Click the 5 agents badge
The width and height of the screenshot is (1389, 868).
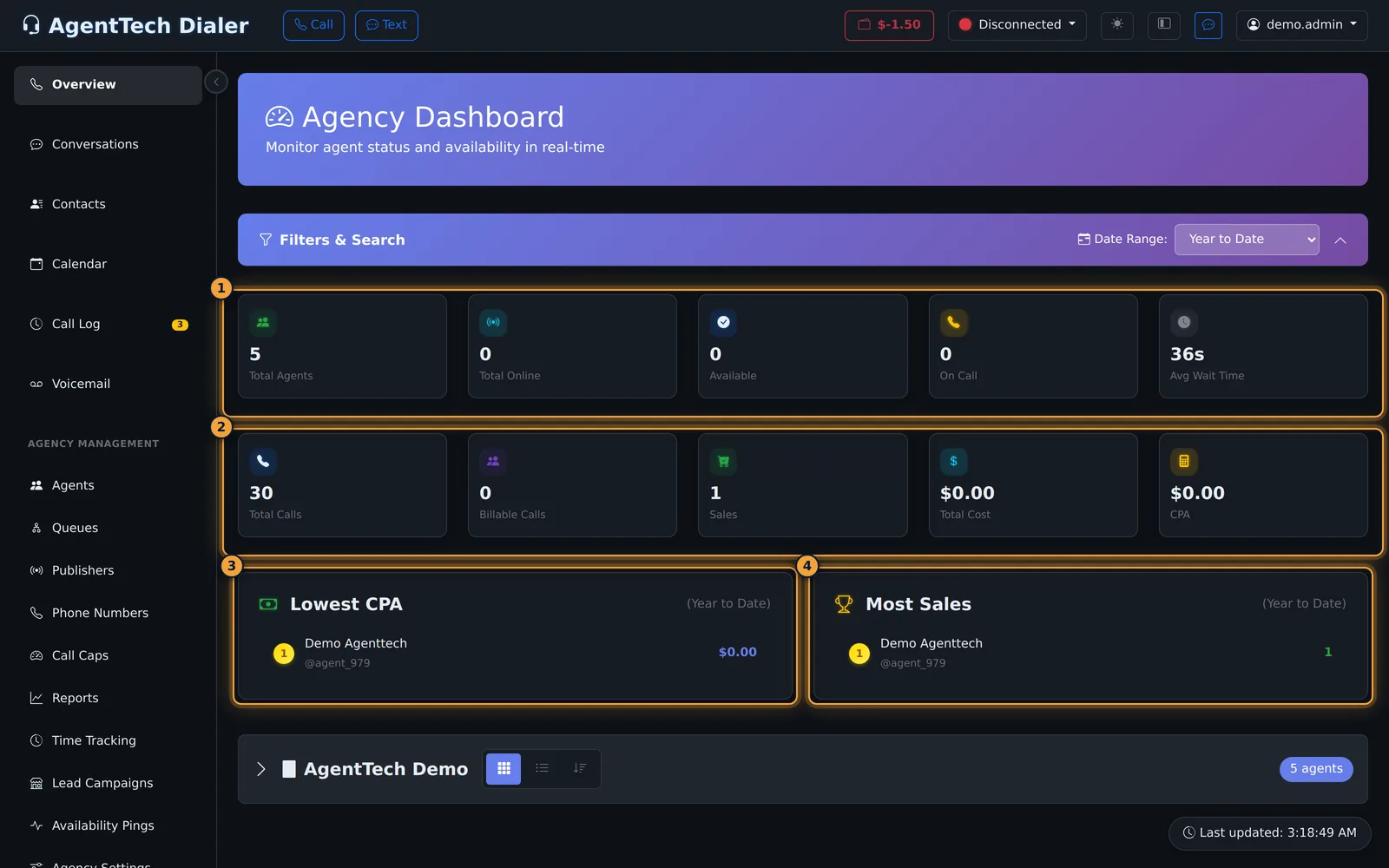1316,769
